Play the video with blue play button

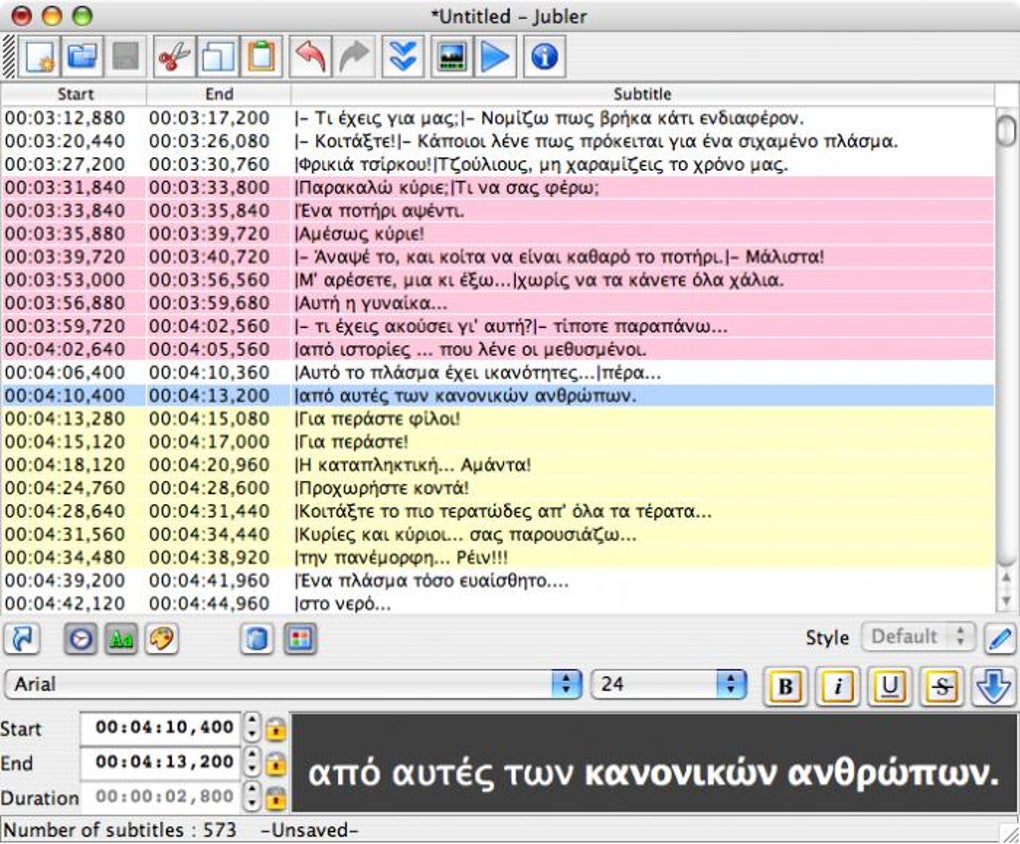[x=496, y=57]
